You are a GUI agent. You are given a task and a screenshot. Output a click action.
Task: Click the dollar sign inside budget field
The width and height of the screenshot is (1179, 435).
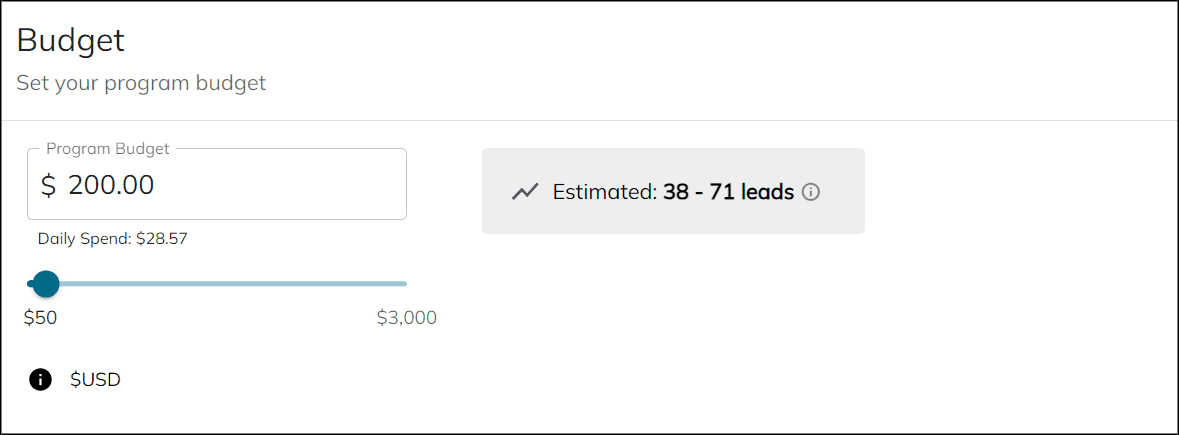pos(48,185)
